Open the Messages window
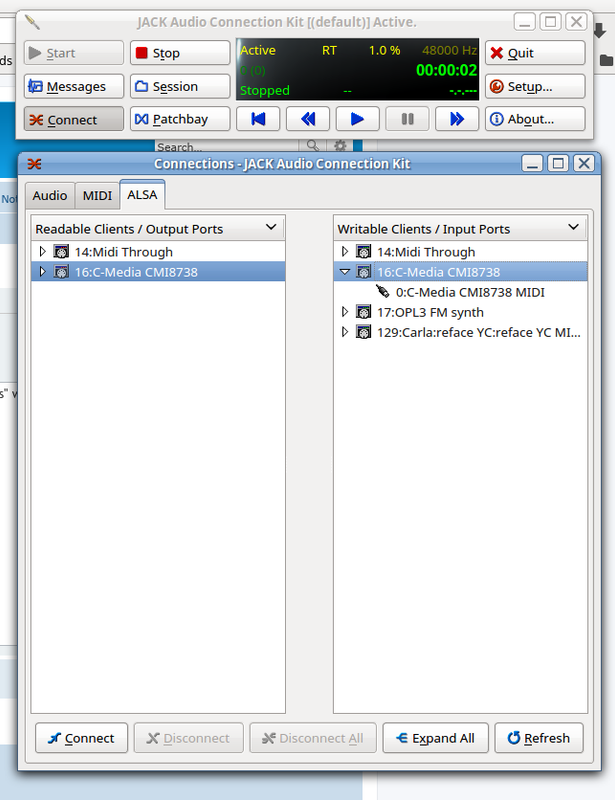This screenshot has width=615, height=800. tap(73, 86)
